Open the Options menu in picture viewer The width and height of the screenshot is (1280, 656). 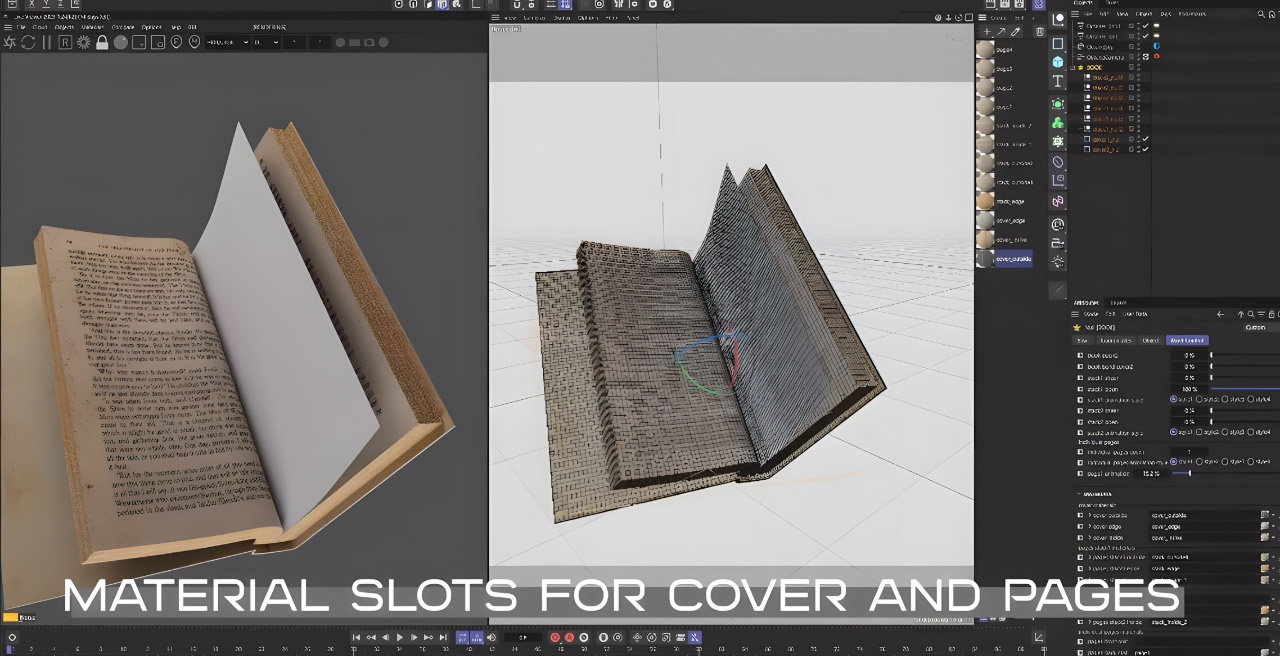(x=151, y=27)
